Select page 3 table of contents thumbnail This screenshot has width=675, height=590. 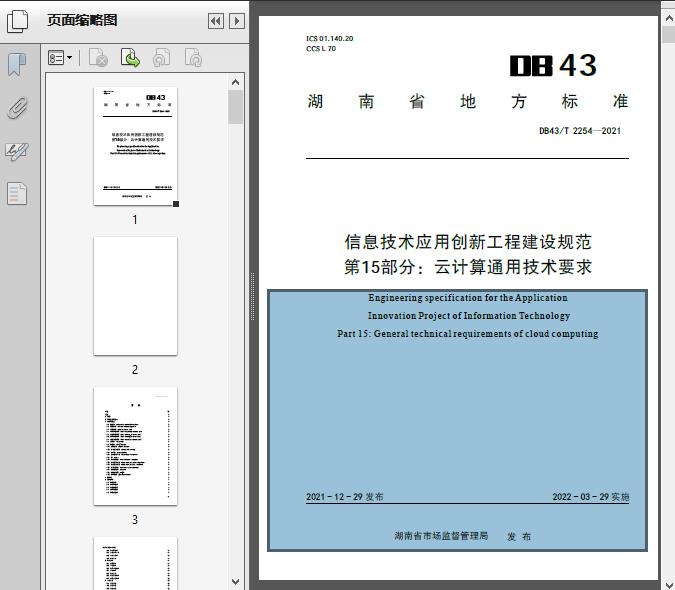135,446
